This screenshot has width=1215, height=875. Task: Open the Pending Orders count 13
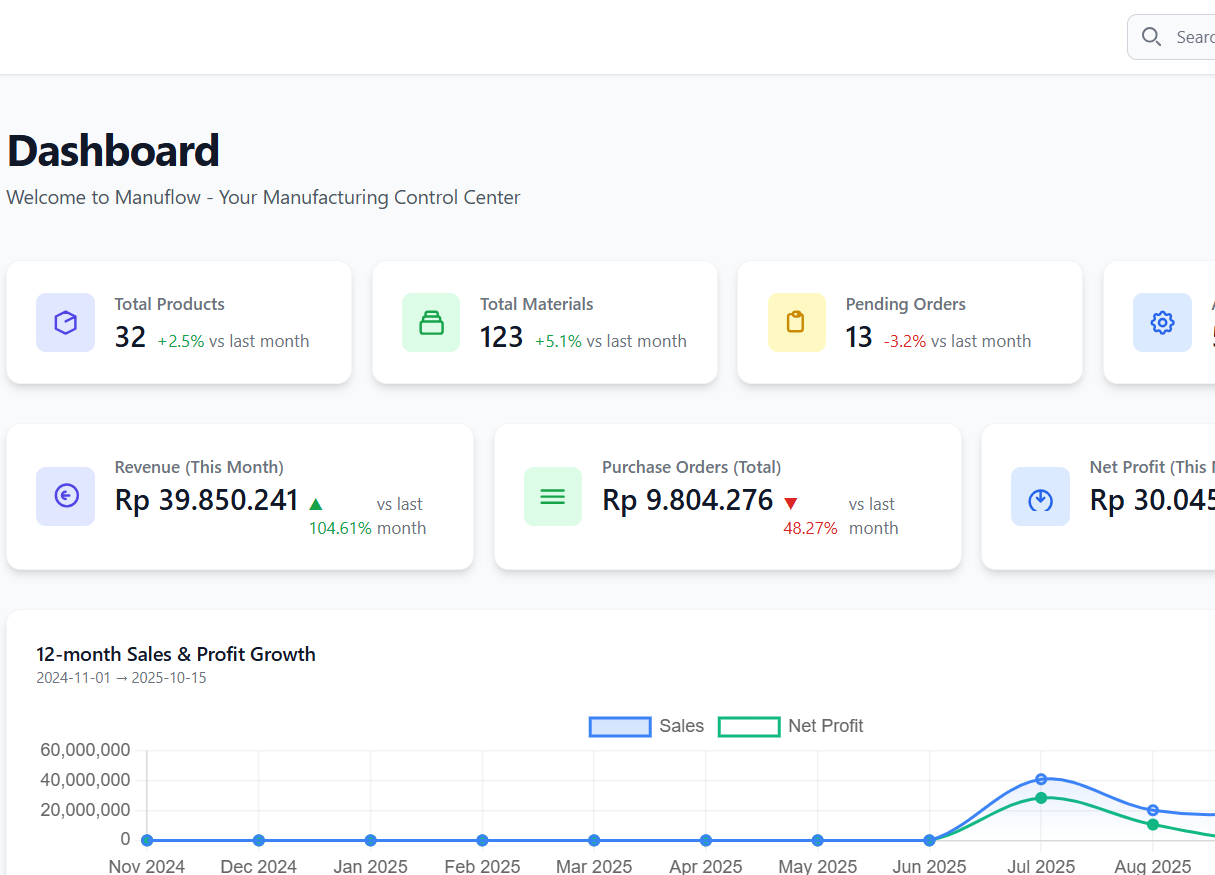click(x=859, y=338)
